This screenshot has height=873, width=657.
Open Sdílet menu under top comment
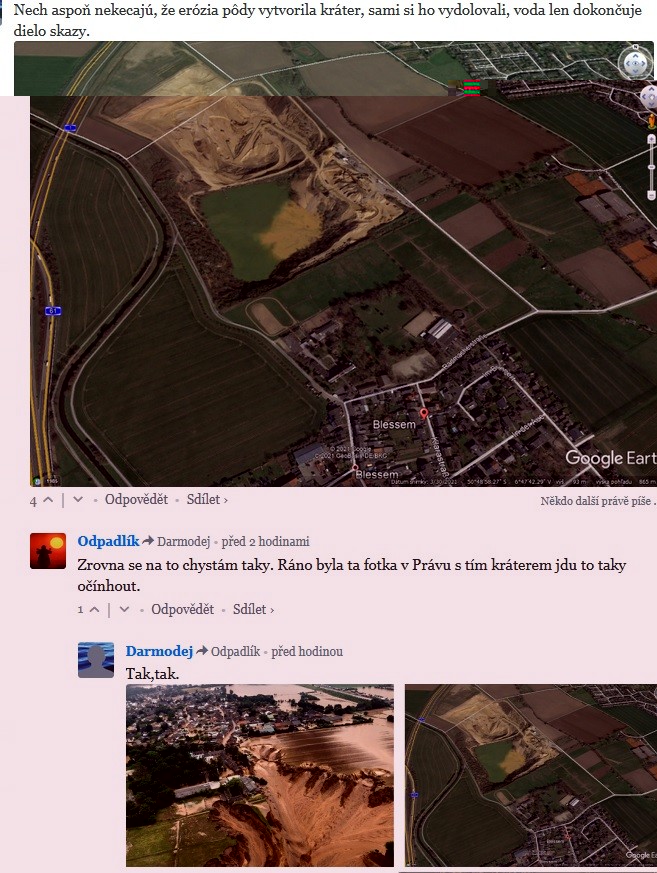[x=207, y=499]
